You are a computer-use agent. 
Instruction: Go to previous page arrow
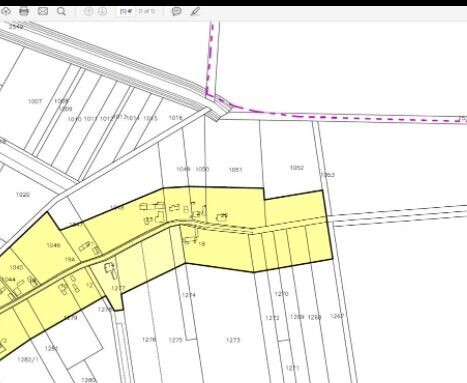pos(88,12)
